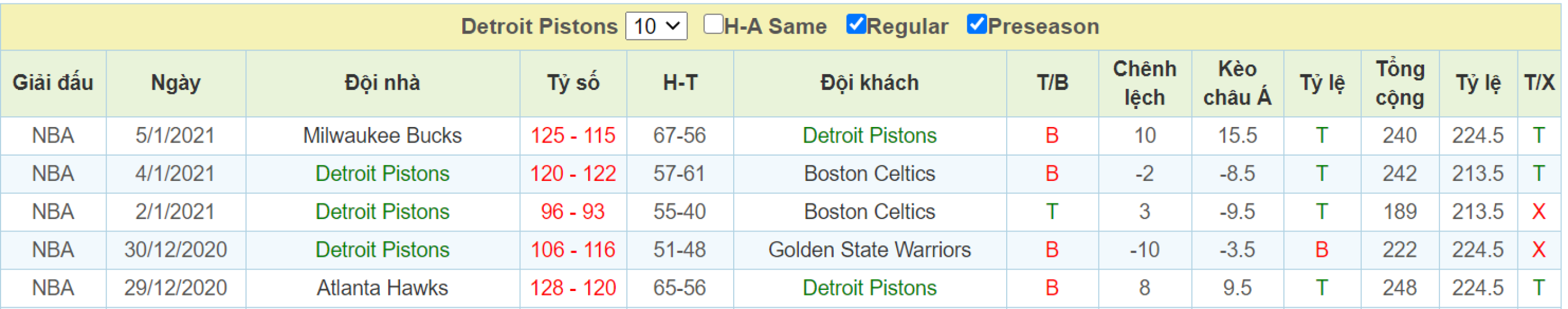Click Boston Celtics on 2/1/2021 row
Image resolution: width=1568 pixels, height=309 pixels.
coord(869,212)
